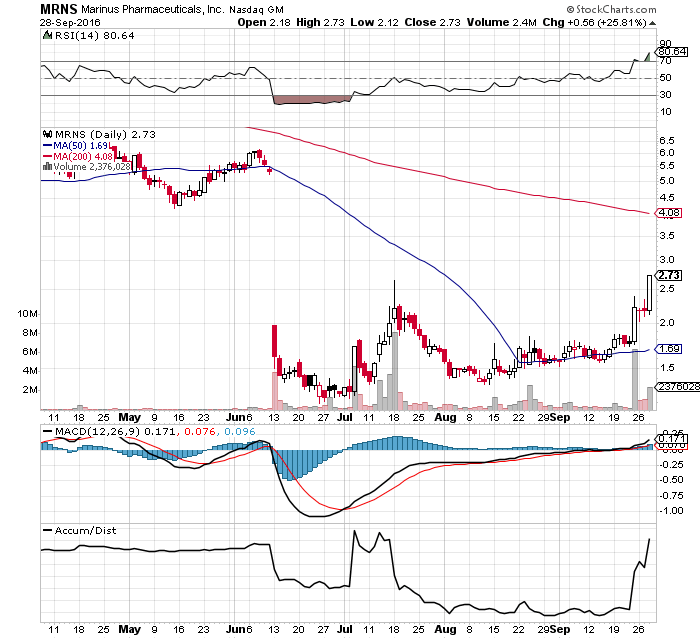Click the 1.69 blue price tag on axis
This screenshot has width=700, height=639.
pos(669,349)
